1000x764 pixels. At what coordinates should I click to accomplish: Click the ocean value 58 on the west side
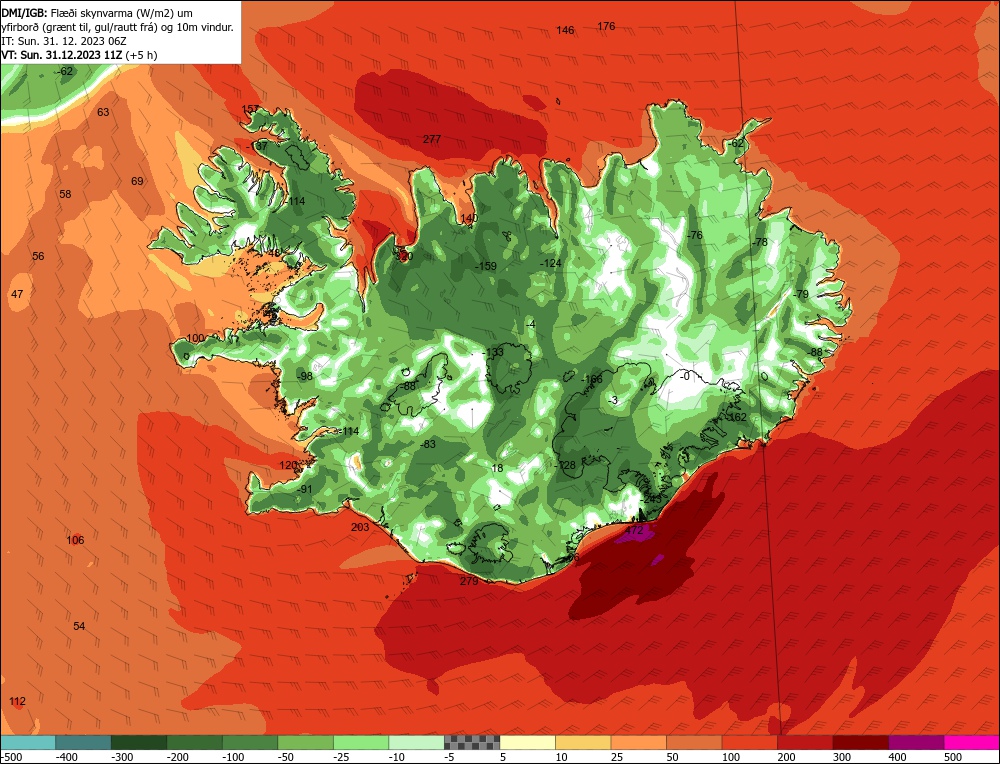tap(65, 194)
